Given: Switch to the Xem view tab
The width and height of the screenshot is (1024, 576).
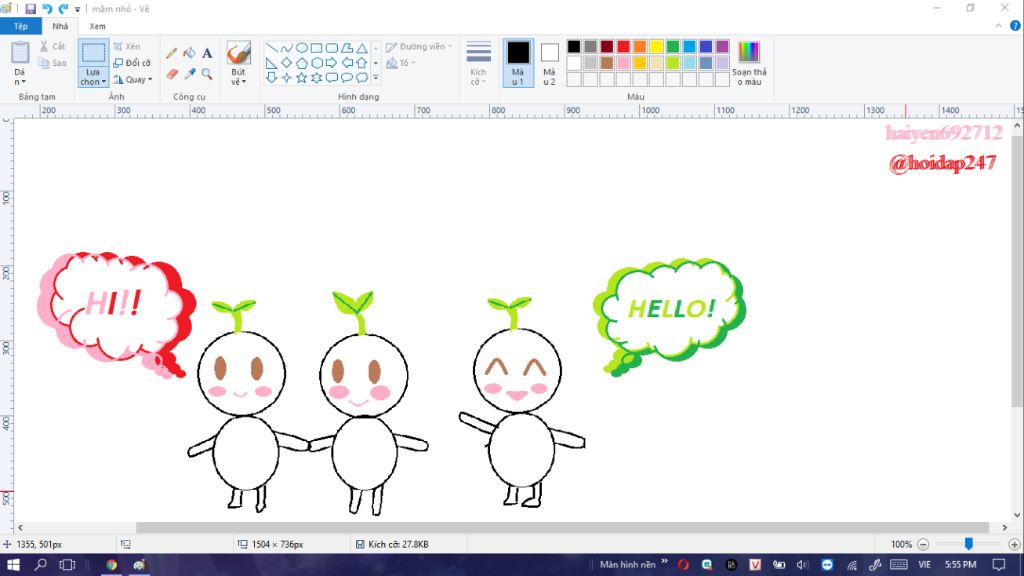Looking at the screenshot, I should (97, 26).
